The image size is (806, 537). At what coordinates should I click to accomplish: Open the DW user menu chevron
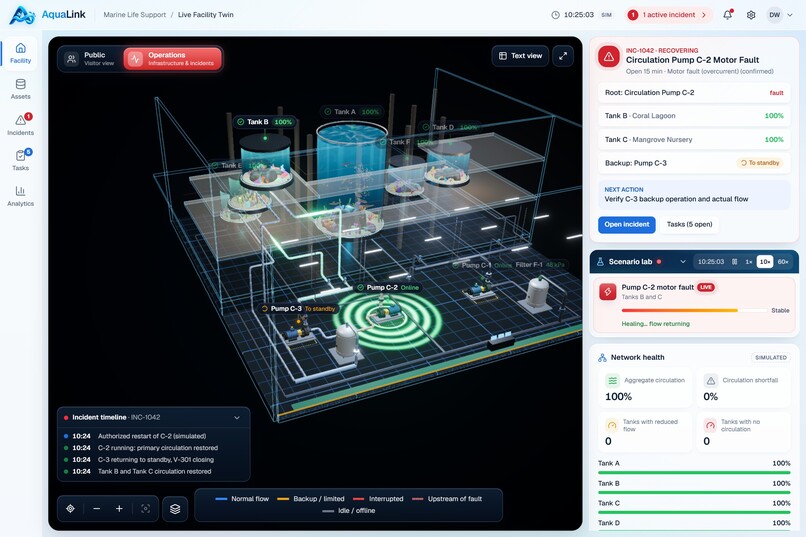pos(790,15)
